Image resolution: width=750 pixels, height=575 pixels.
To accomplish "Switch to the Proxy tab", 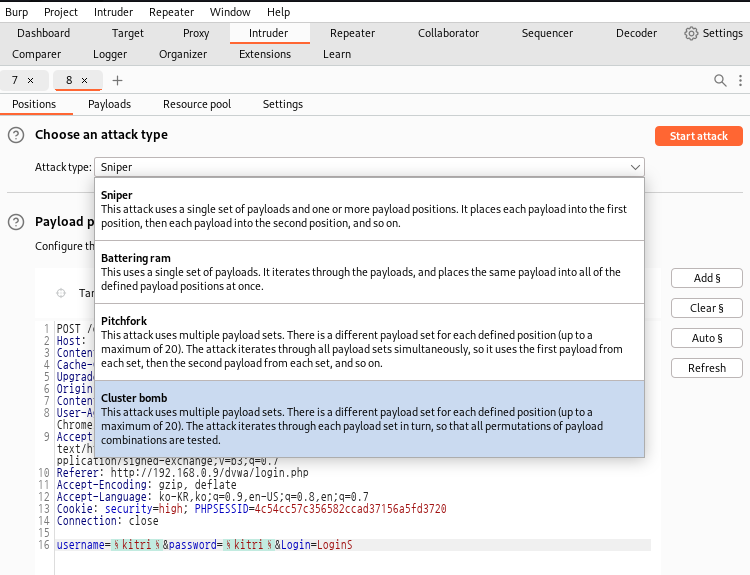I will pos(196,33).
